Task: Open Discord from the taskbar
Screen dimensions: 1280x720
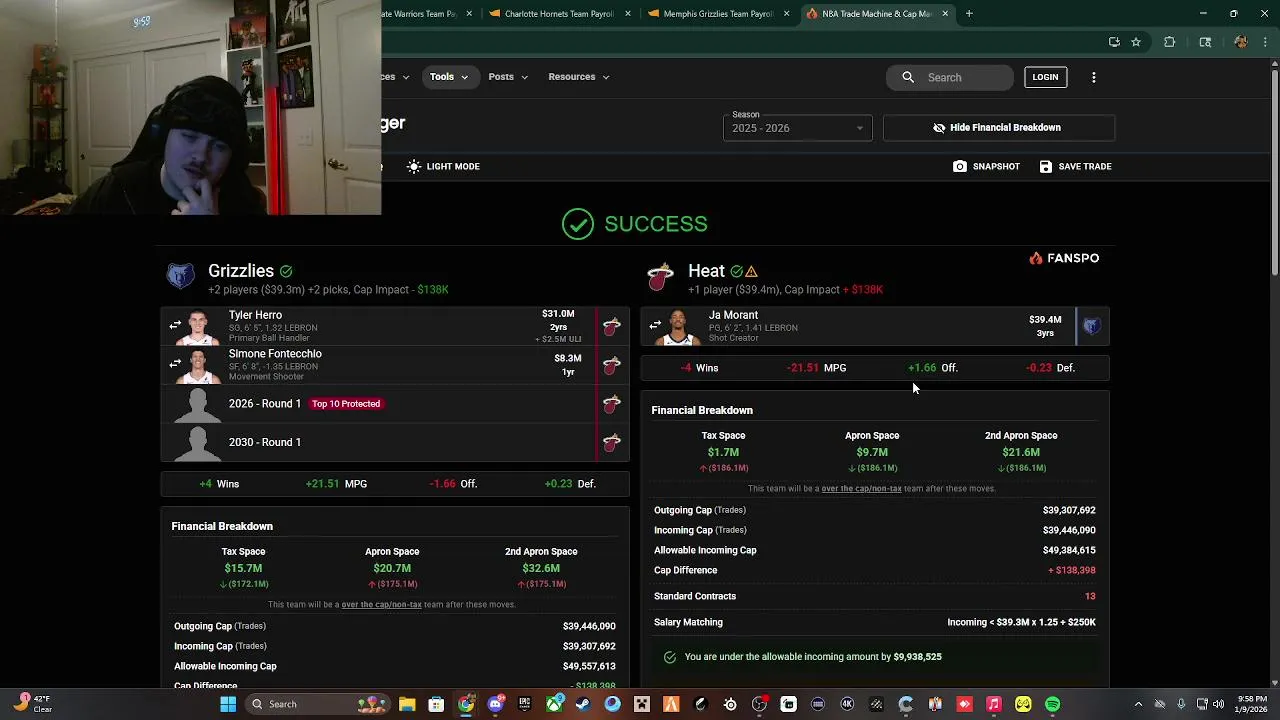Action: click(x=495, y=704)
